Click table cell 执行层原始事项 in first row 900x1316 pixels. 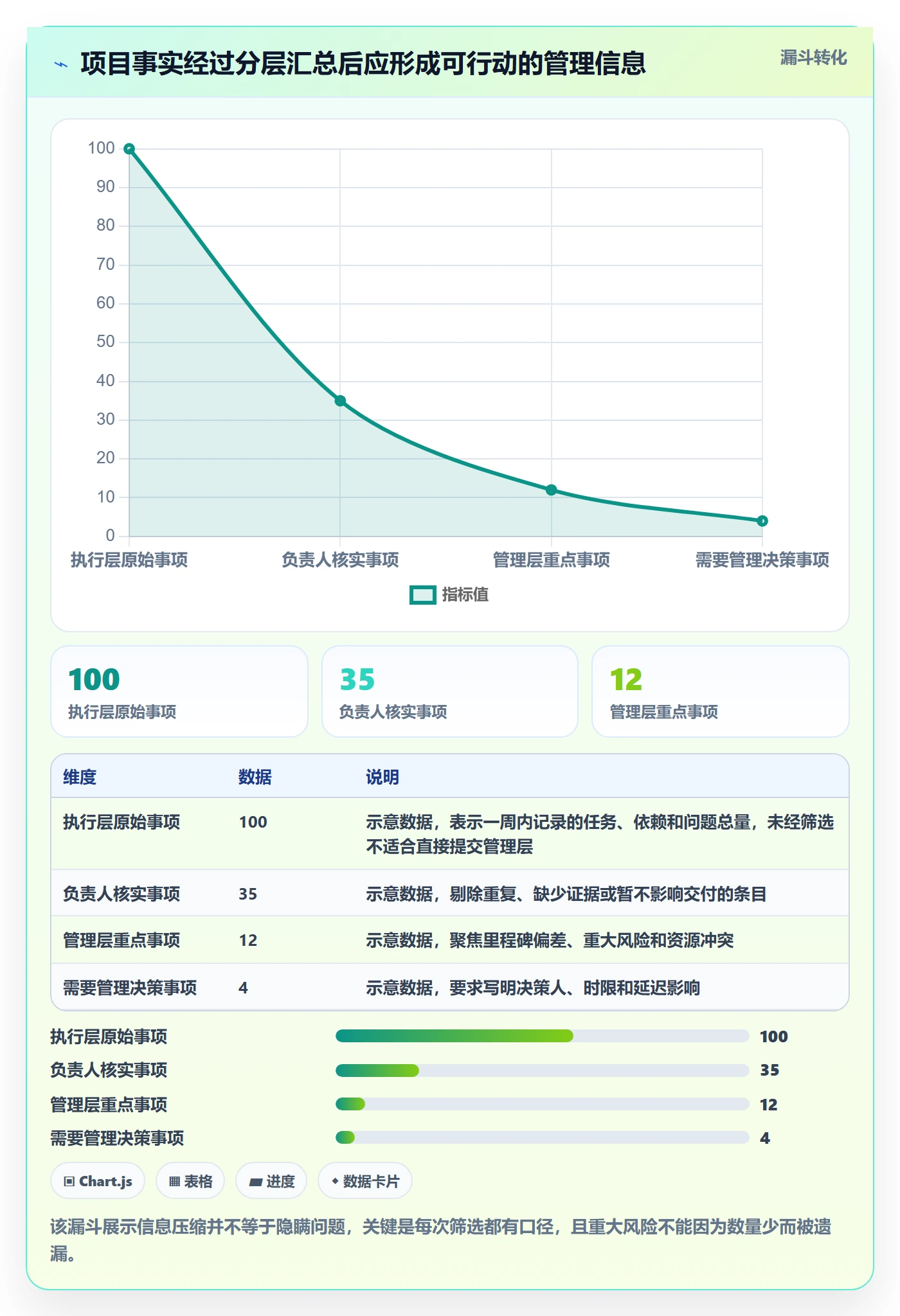pos(122,822)
